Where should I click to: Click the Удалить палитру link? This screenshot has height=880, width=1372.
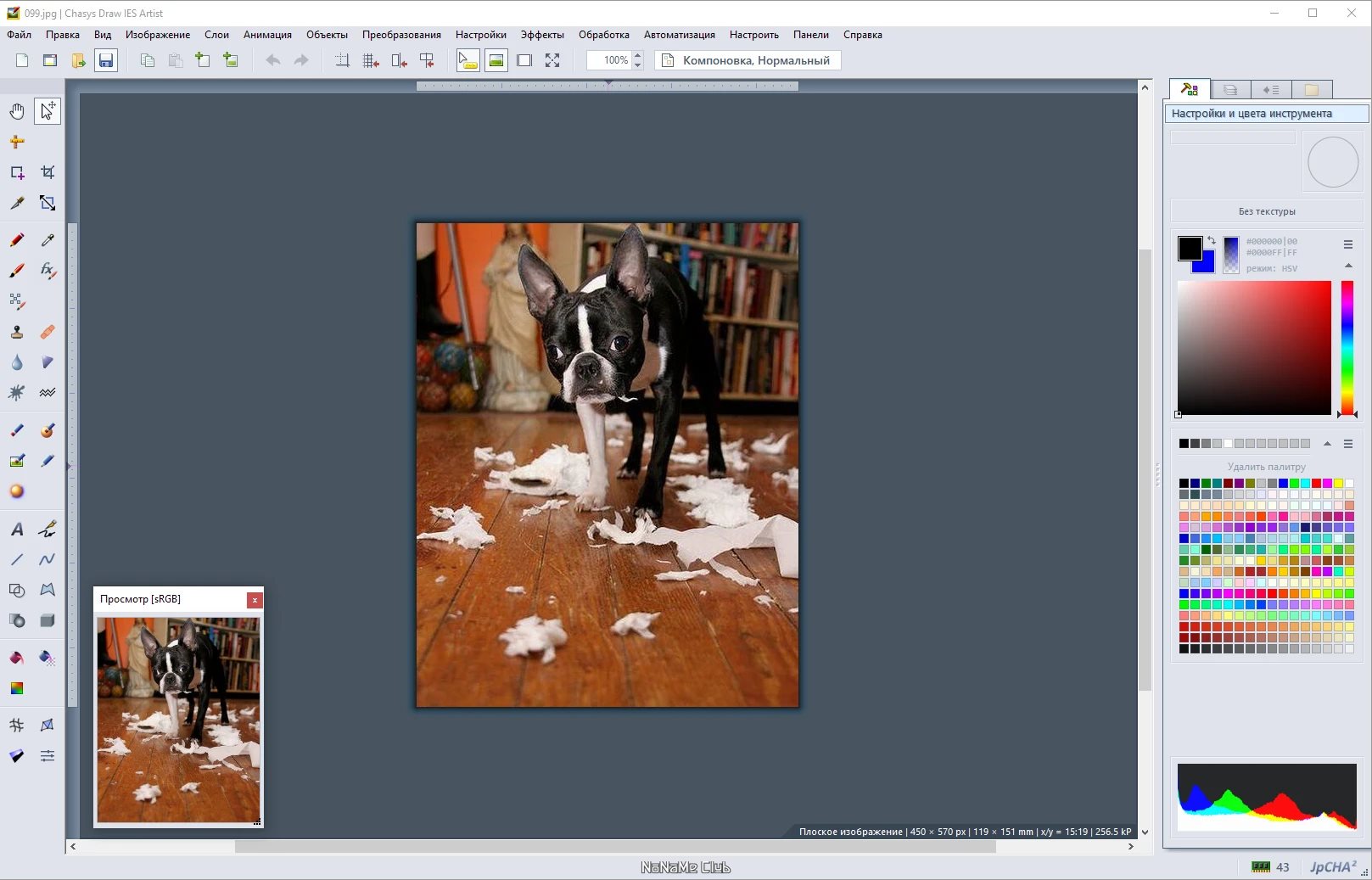(x=1266, y=467)
